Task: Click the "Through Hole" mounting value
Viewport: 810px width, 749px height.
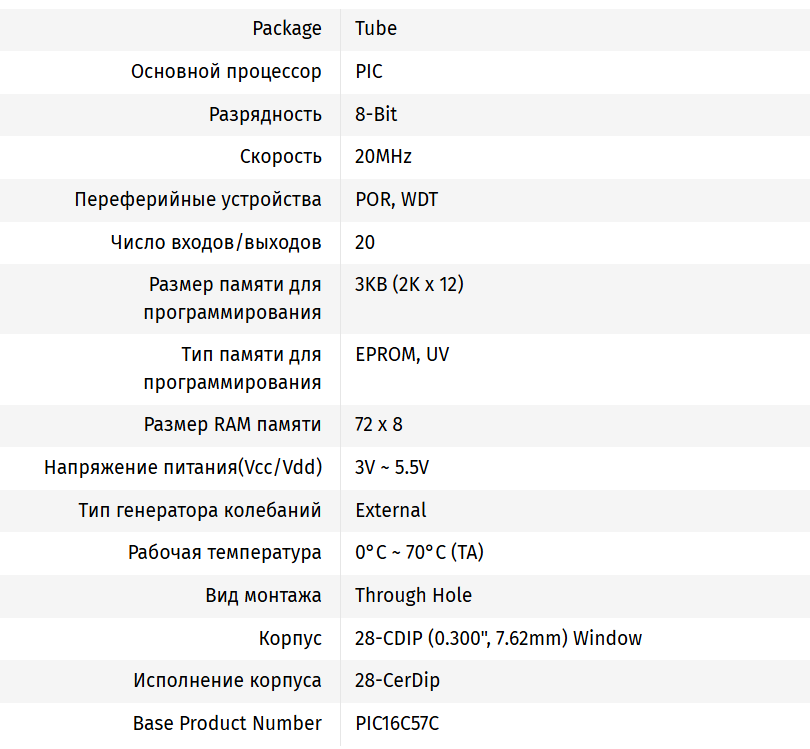Action: point(413,596)
